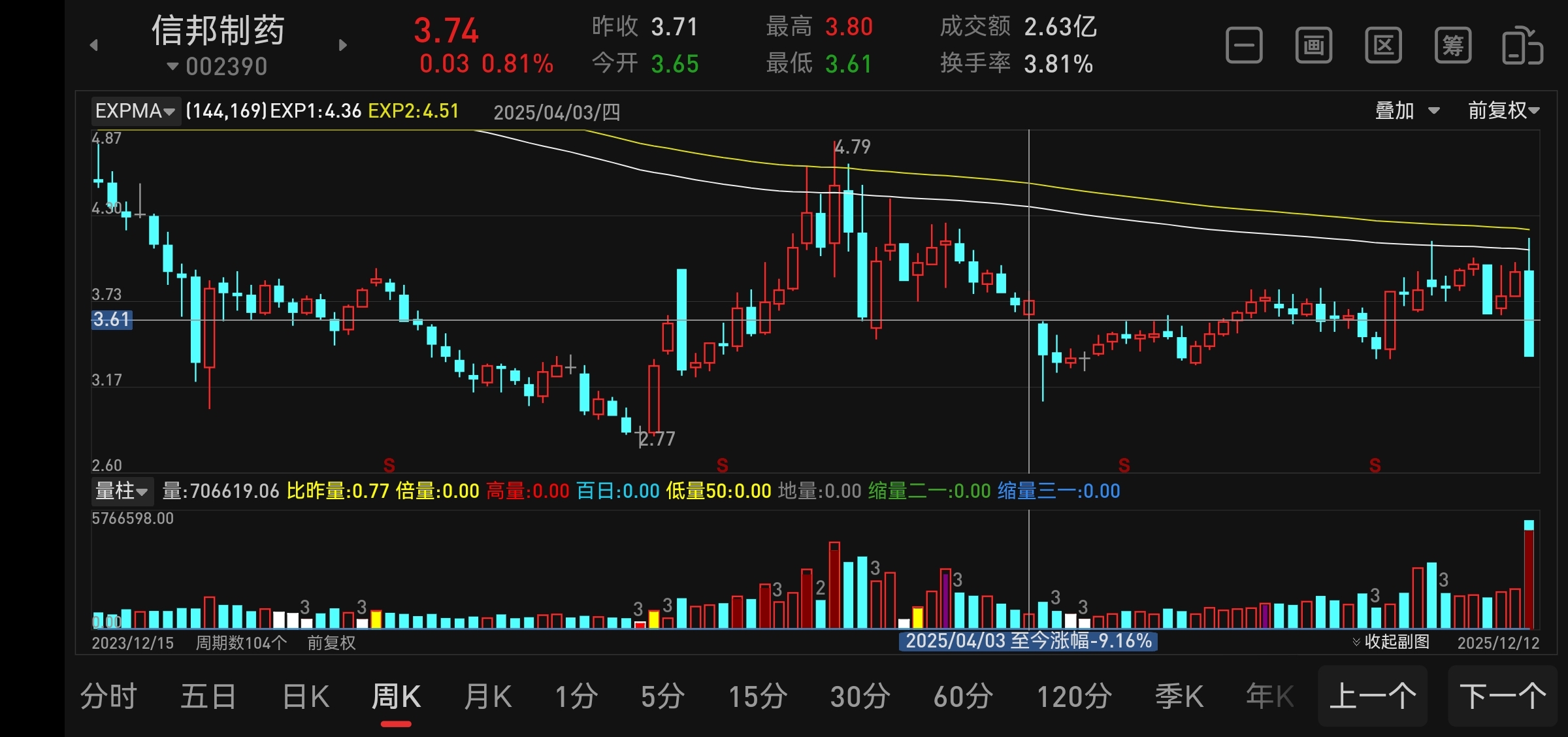The image size is (1568, 737).
Task: Select the 分时 intraday tab
Action: [108, 696]
